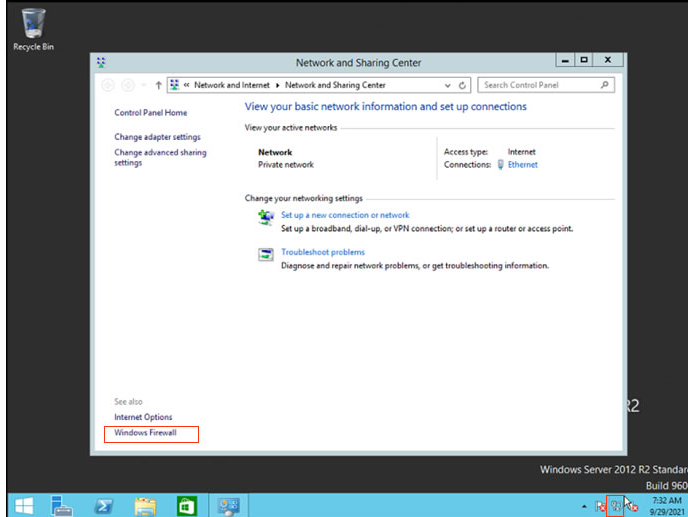The width and height of the screenshot is (688, 517).
Task: Open File Explorer from the taskbar
Action: [146, 505]
